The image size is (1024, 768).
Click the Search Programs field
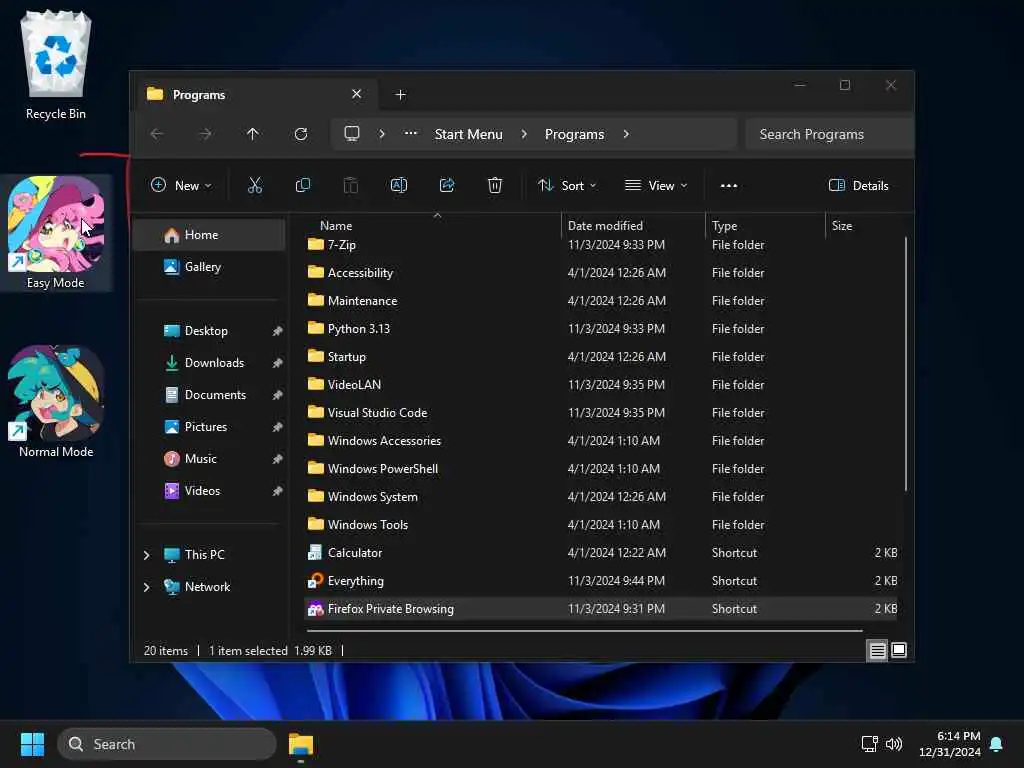click(x=829, y=134)
